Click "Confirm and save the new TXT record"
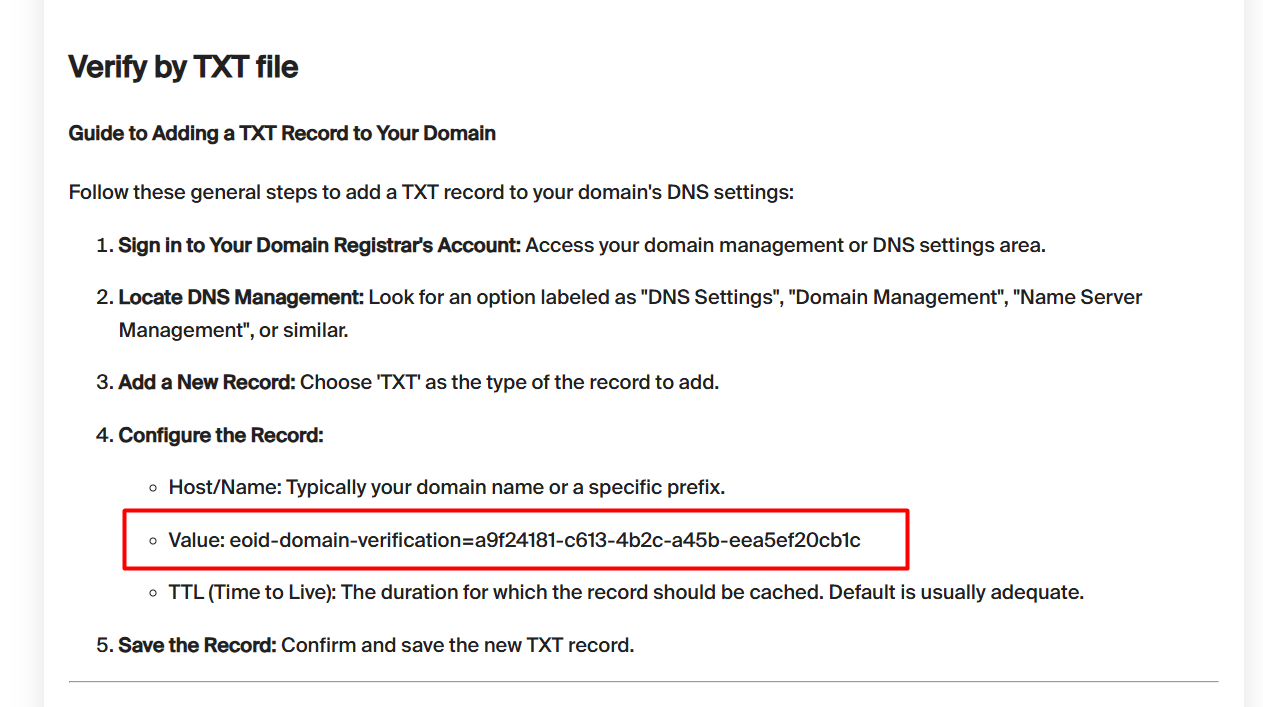 [457, 645]
